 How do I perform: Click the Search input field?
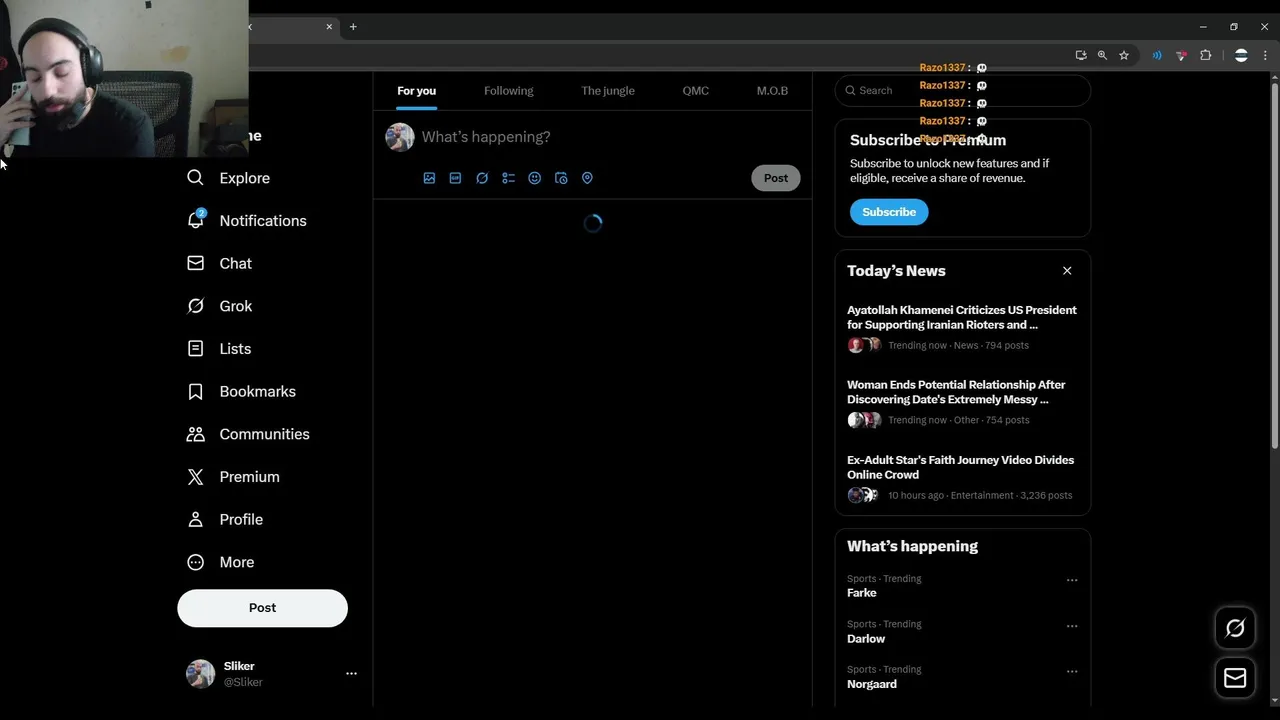pos(962,90)
